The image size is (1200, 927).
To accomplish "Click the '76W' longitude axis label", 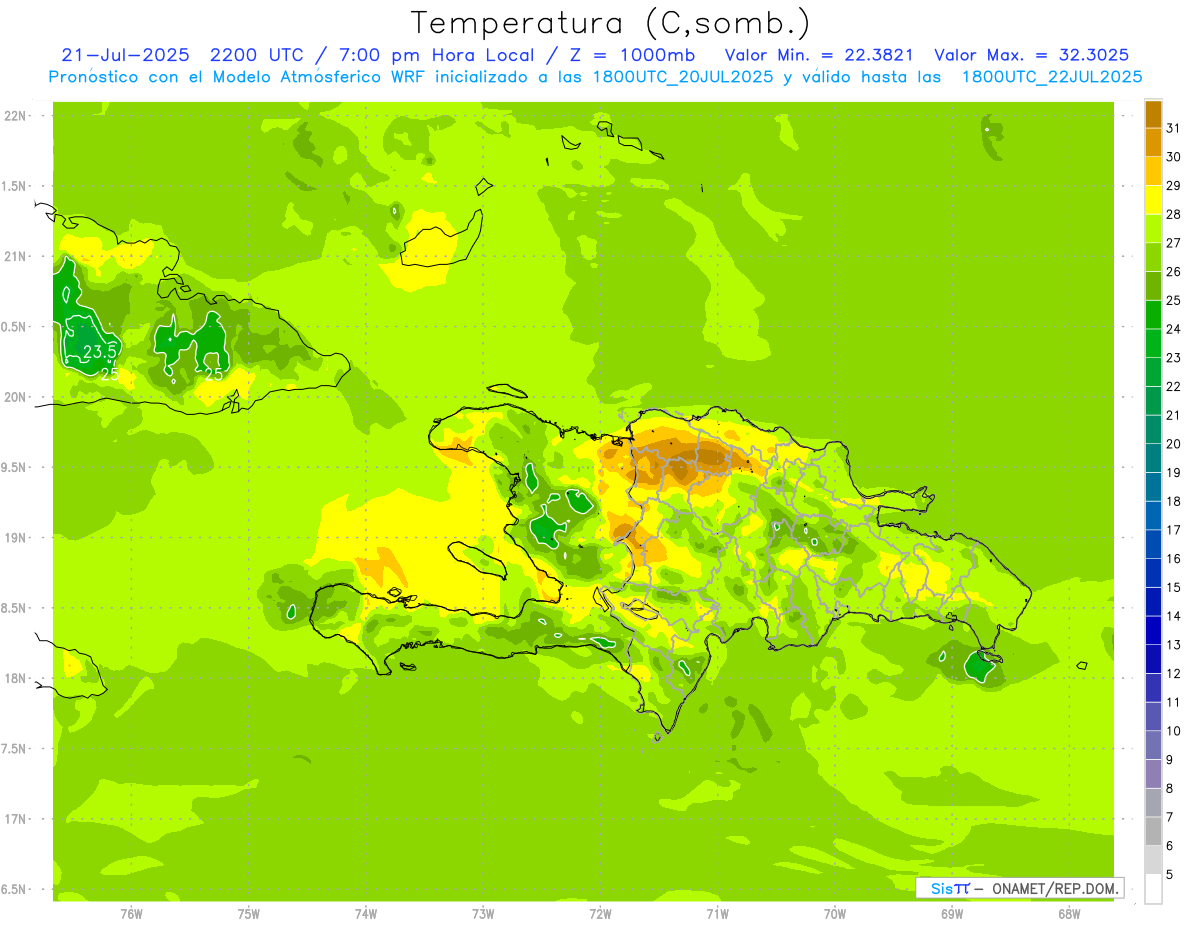I will pyautogui.click(x=131, y=913).
